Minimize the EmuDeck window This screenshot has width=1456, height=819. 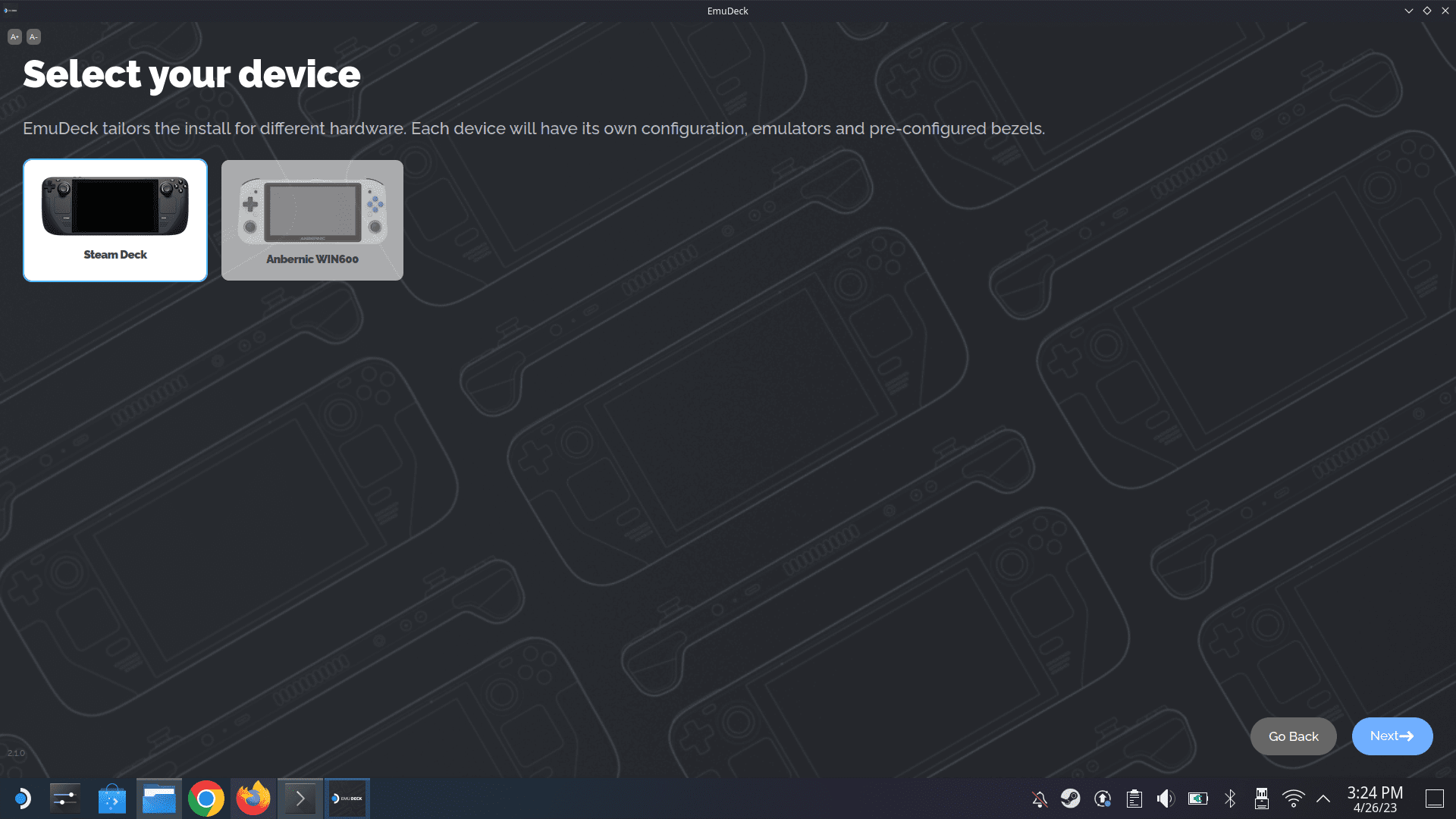click(1409, 11)
